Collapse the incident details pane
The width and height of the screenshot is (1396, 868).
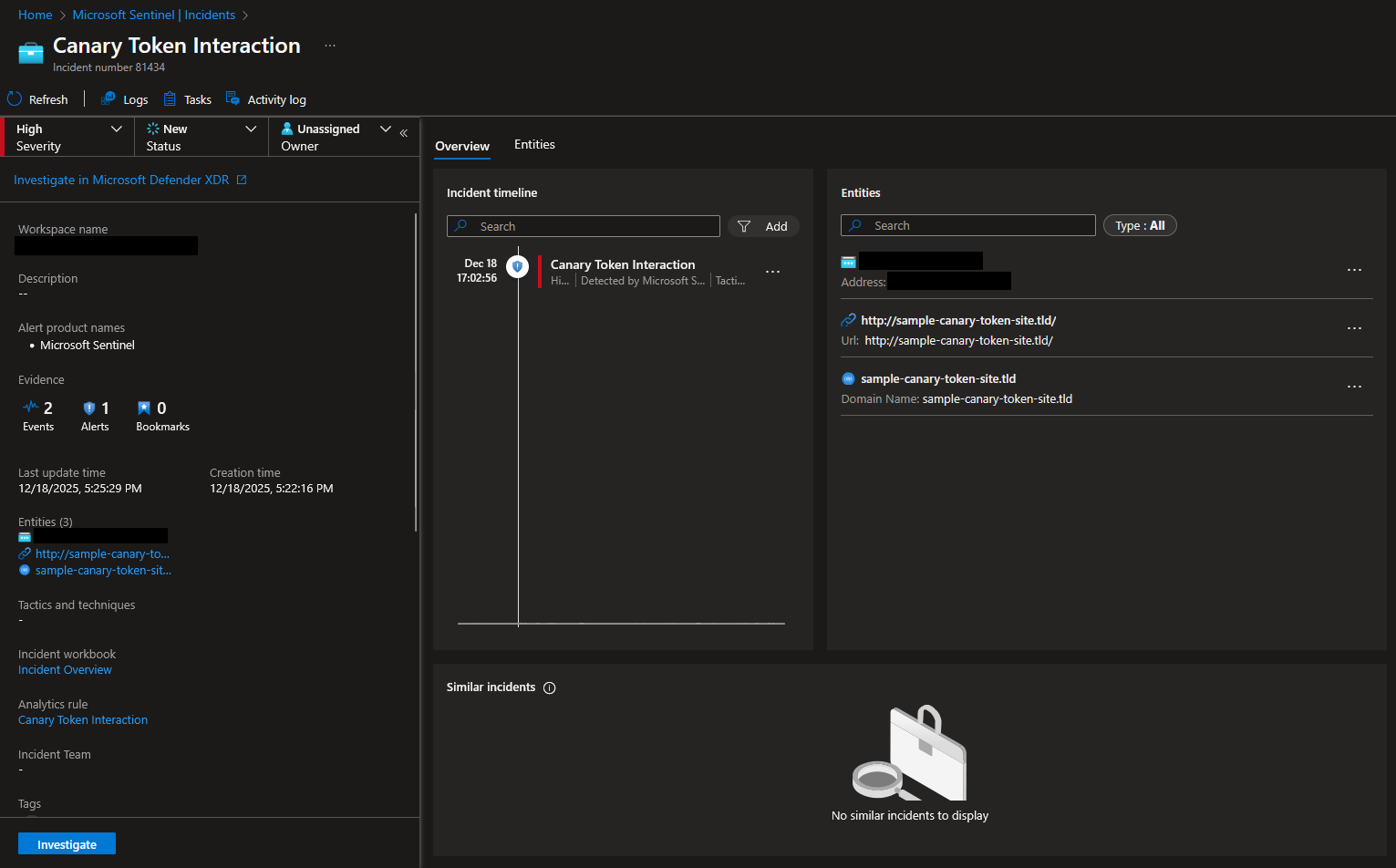coord(404,133)
